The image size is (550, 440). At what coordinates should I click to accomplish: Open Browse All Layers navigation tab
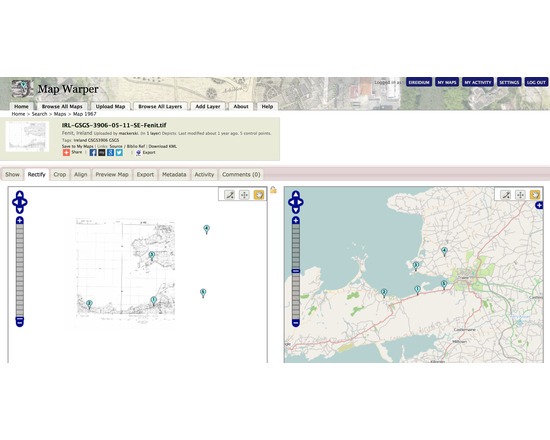click(160, 106)
